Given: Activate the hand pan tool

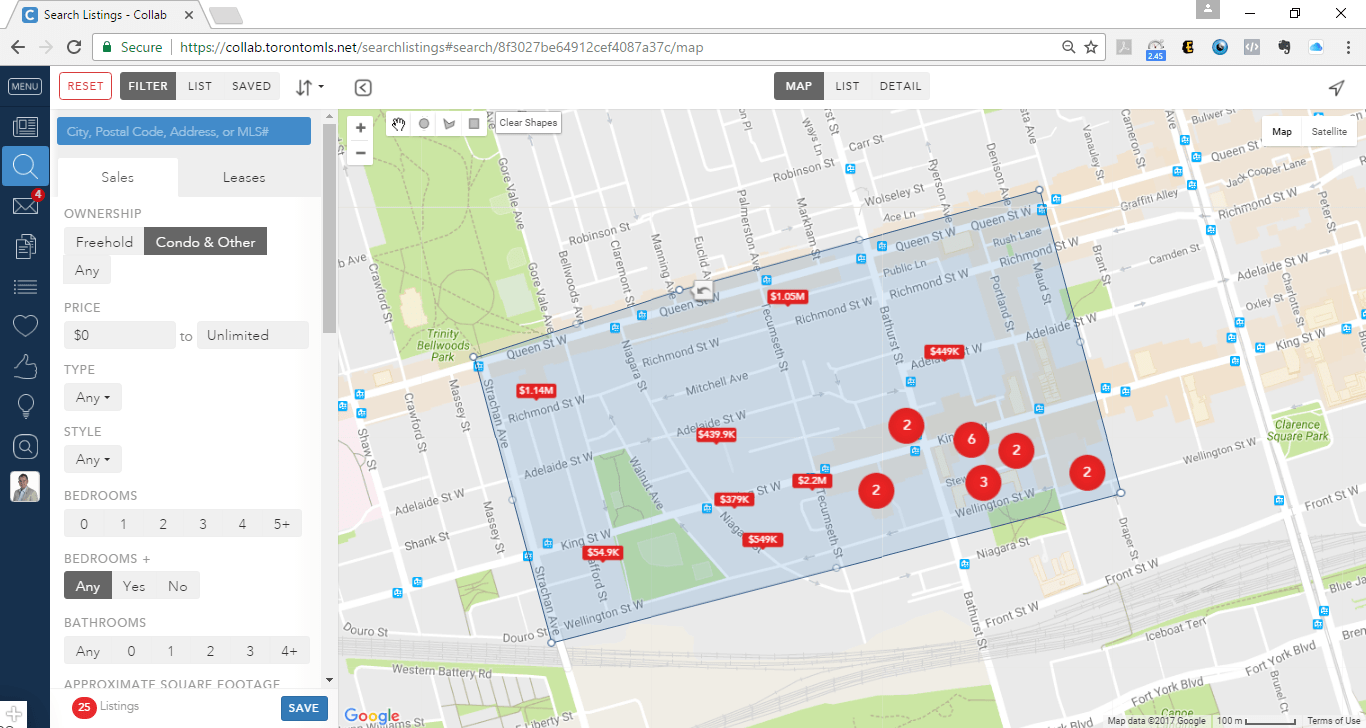Looking at the screenshot, I should tap(399, 123).
